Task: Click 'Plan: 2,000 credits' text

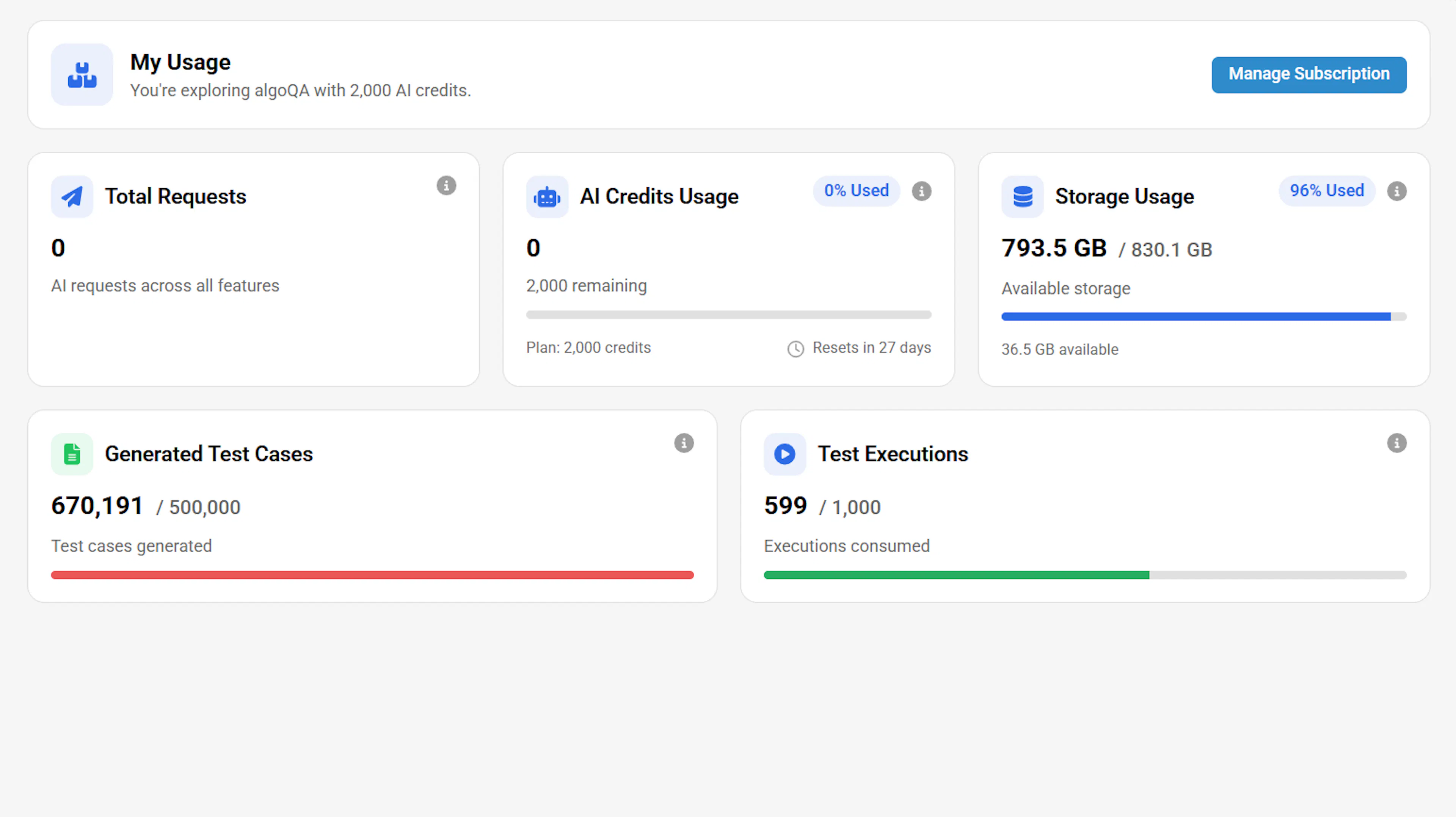Action: point(588,348)
